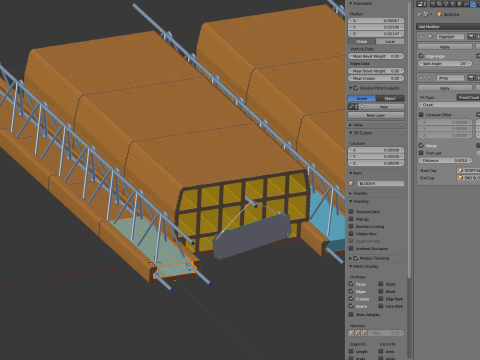Enable Hidden Wire checkbox
Viewport: 480px width, 360px height.
(351, 234)
